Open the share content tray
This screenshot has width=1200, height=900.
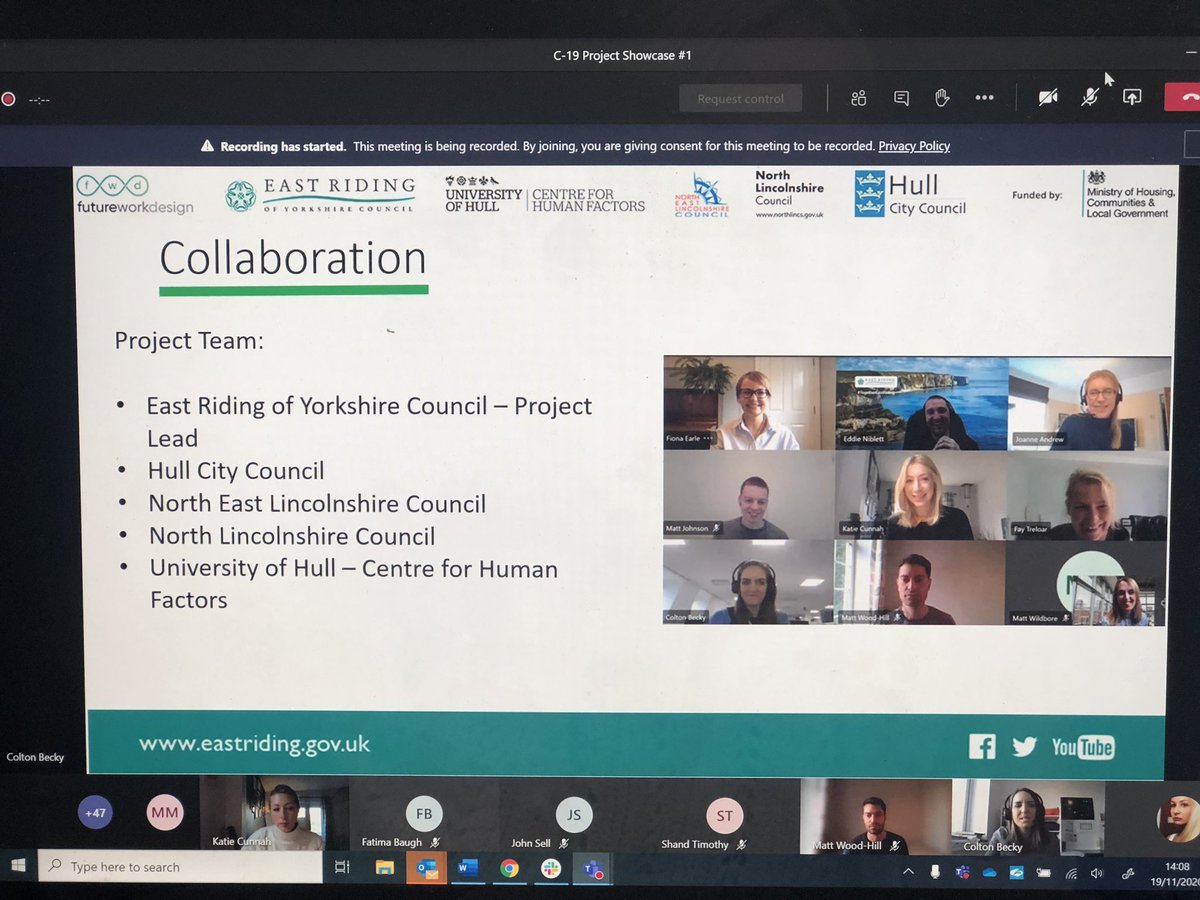pos(1132,97)
